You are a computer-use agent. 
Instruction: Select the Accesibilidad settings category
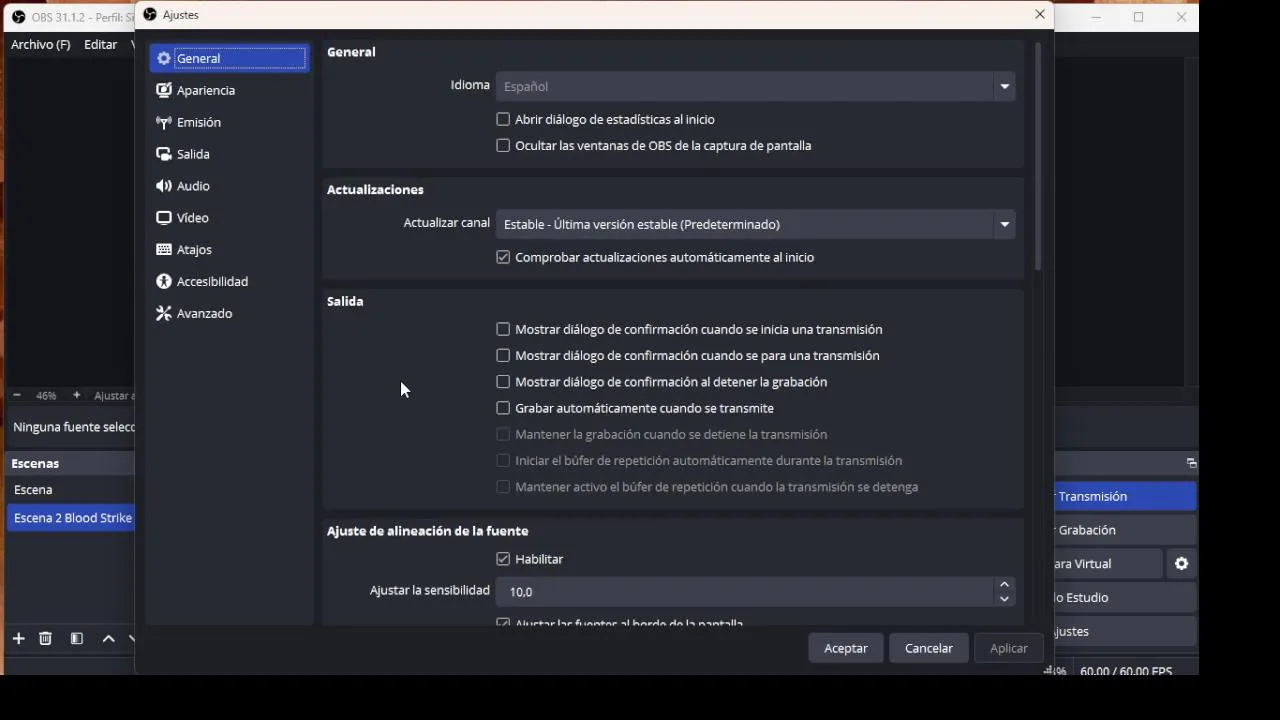pyautogui.click(x=229, y=282)
